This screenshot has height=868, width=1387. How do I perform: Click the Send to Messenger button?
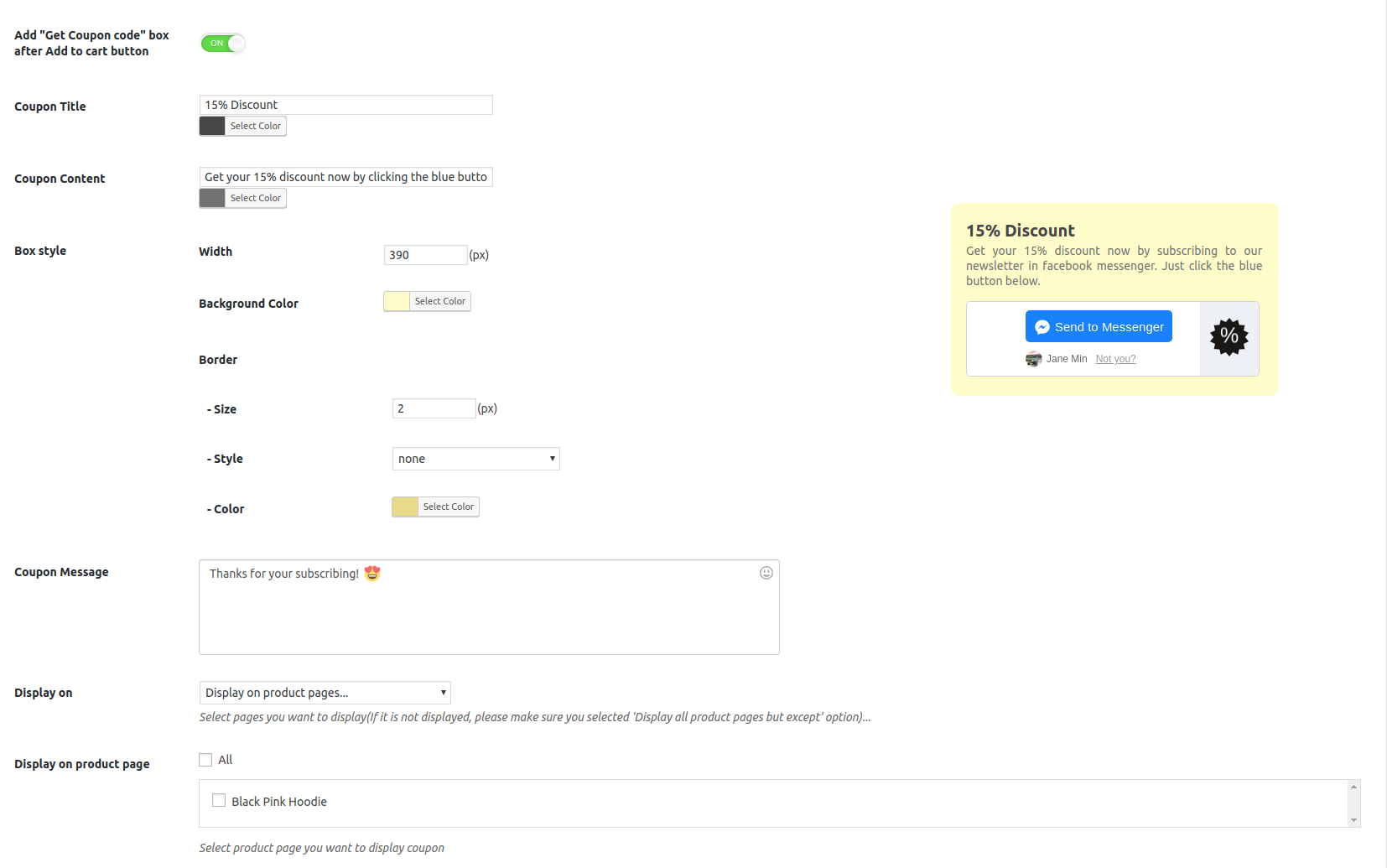click(1099, 326)
